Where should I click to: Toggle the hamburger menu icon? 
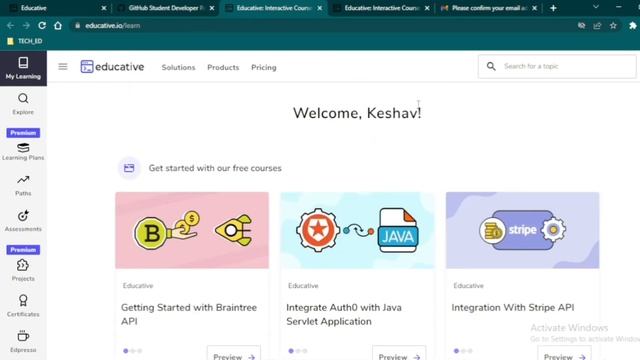point(62,67)
